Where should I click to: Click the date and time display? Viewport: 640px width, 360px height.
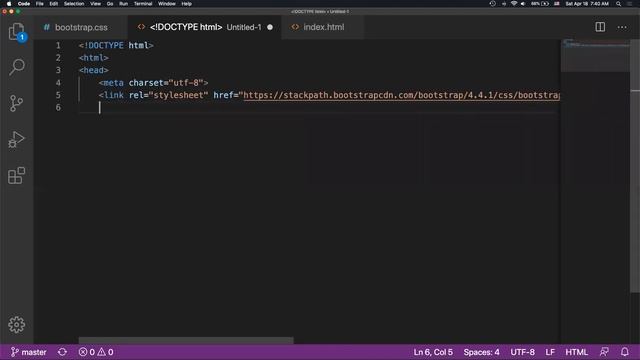pos(587,4)
